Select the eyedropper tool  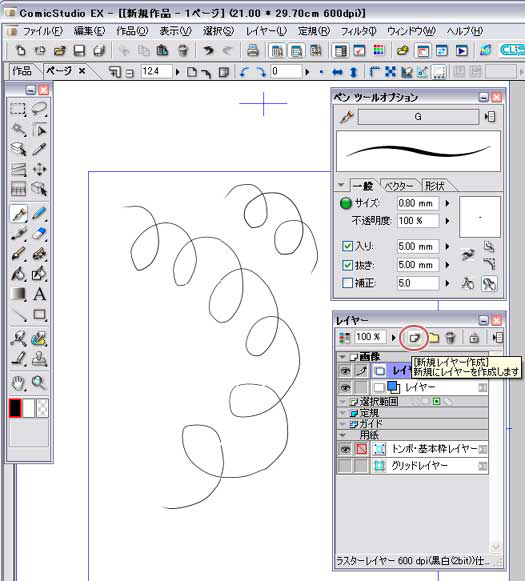coord(39,149)
